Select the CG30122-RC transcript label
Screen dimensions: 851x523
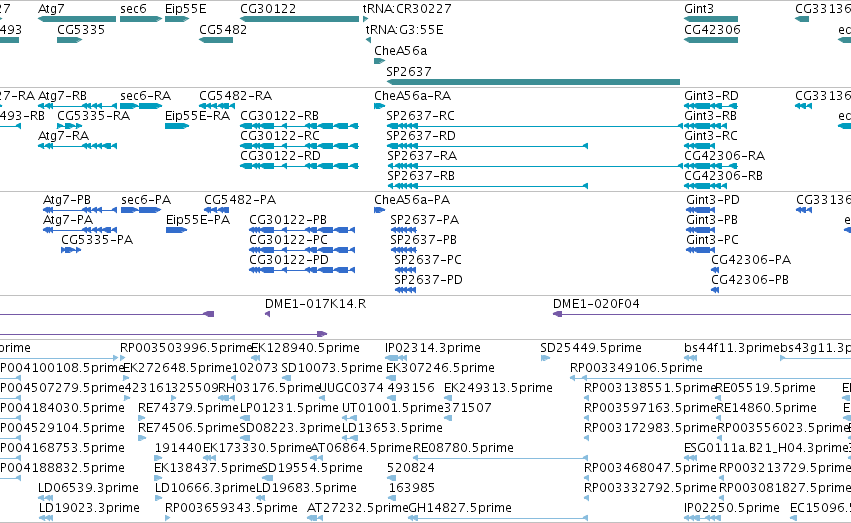(280, 136)
